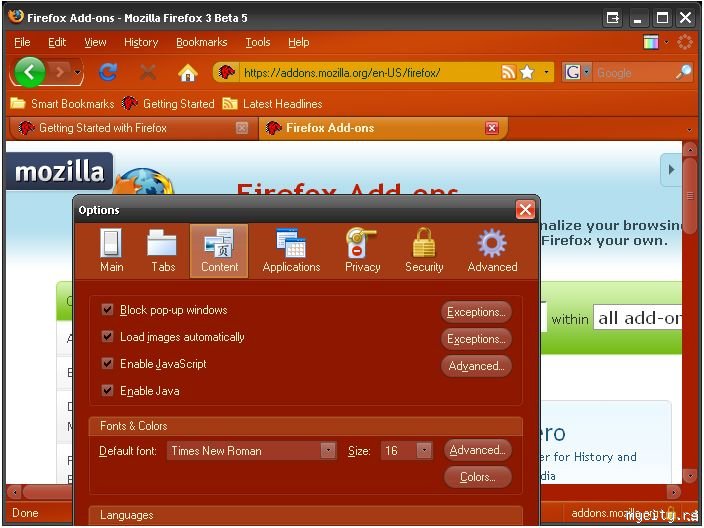
Task: Open the Tools menu
Action: 258,42
